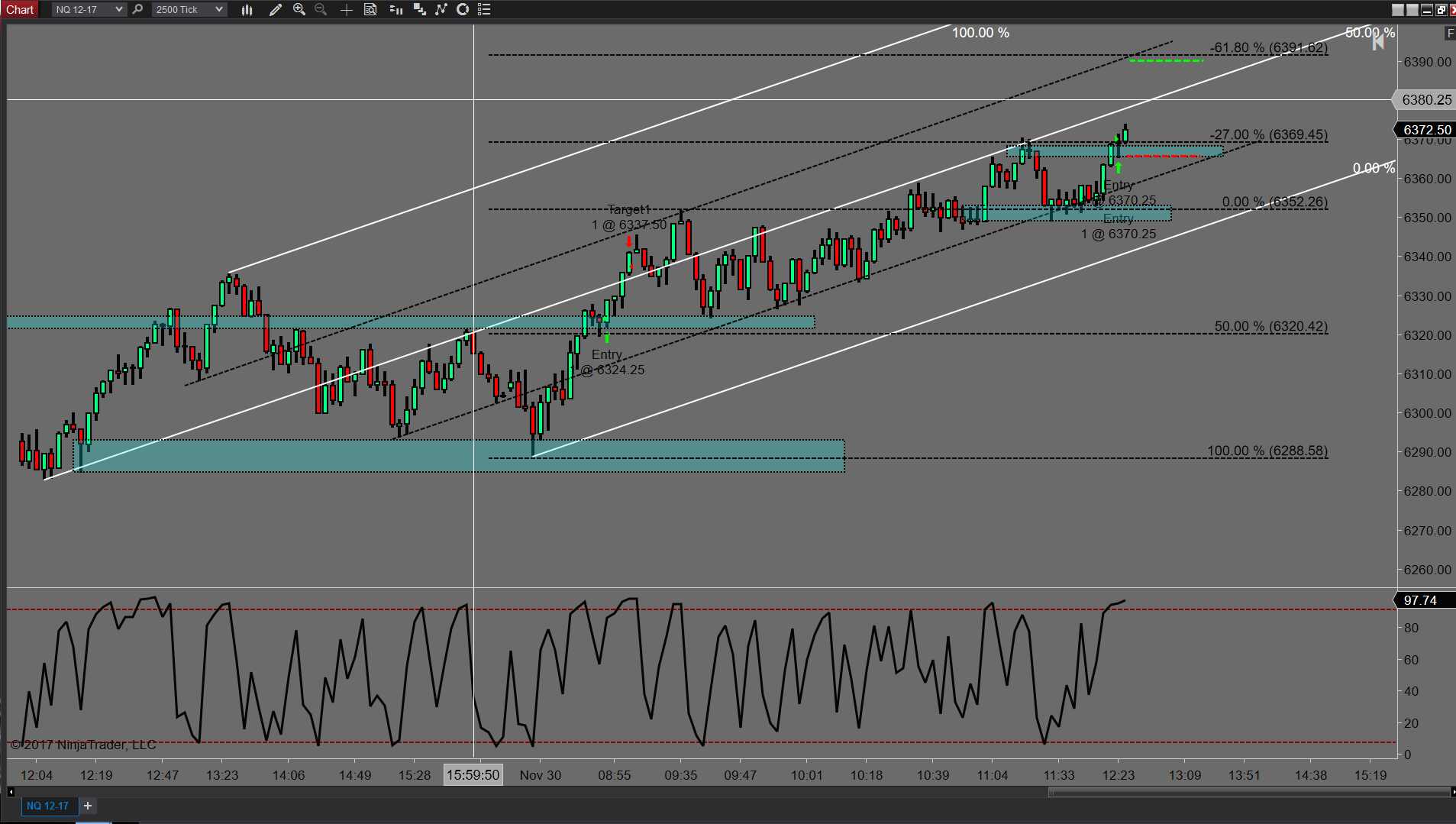Open the chart Properties list icon
1456x824 pixels.
pyautogui.click(x=484, y=9)
